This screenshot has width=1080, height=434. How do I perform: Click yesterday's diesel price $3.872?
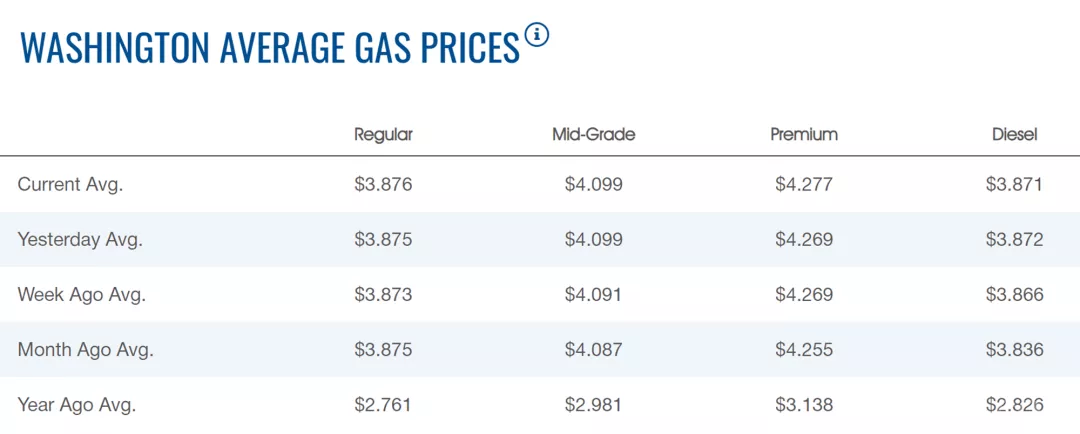[x=1015, y=240]
